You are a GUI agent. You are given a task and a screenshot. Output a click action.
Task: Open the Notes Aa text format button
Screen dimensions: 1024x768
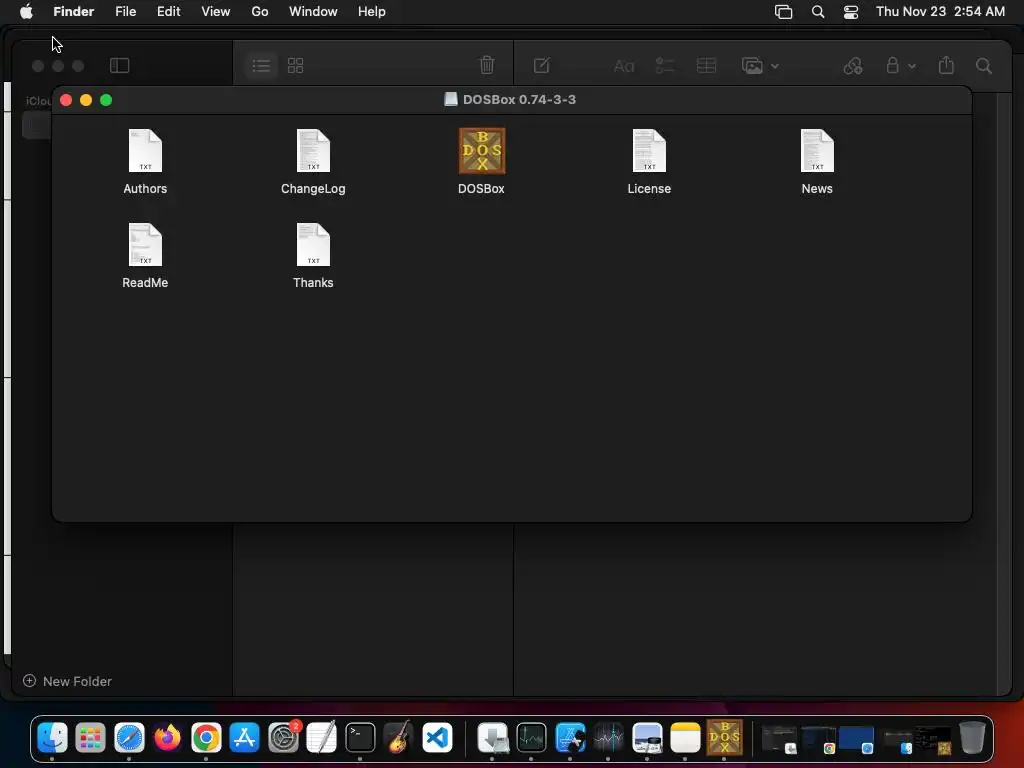tap(624, 66)
